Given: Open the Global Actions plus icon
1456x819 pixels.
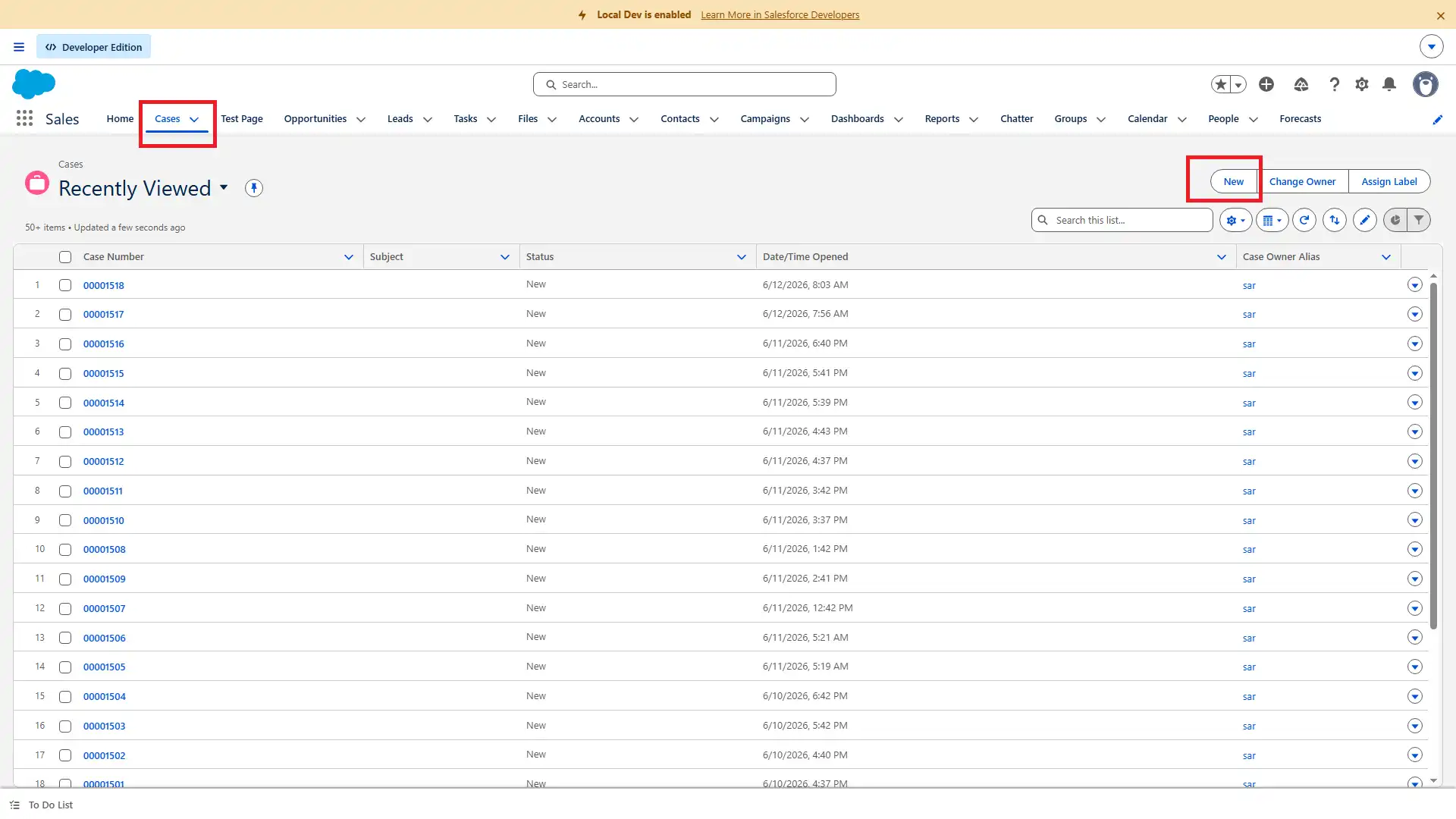Looking at the screenshot, I should 1266,84.
